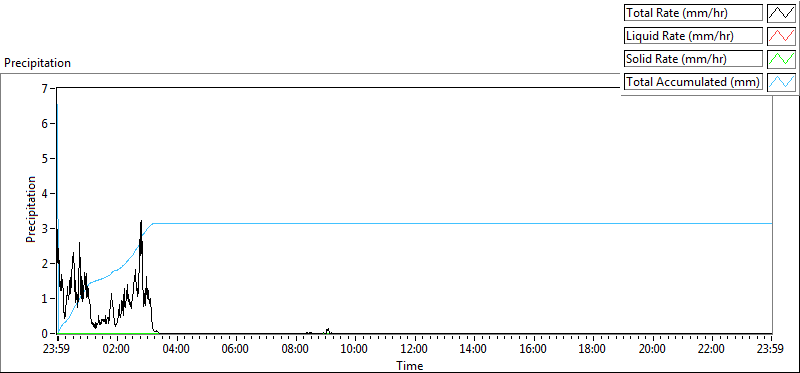
Task: Click the vertical Precipitation axis label
Action: point(31,209)
